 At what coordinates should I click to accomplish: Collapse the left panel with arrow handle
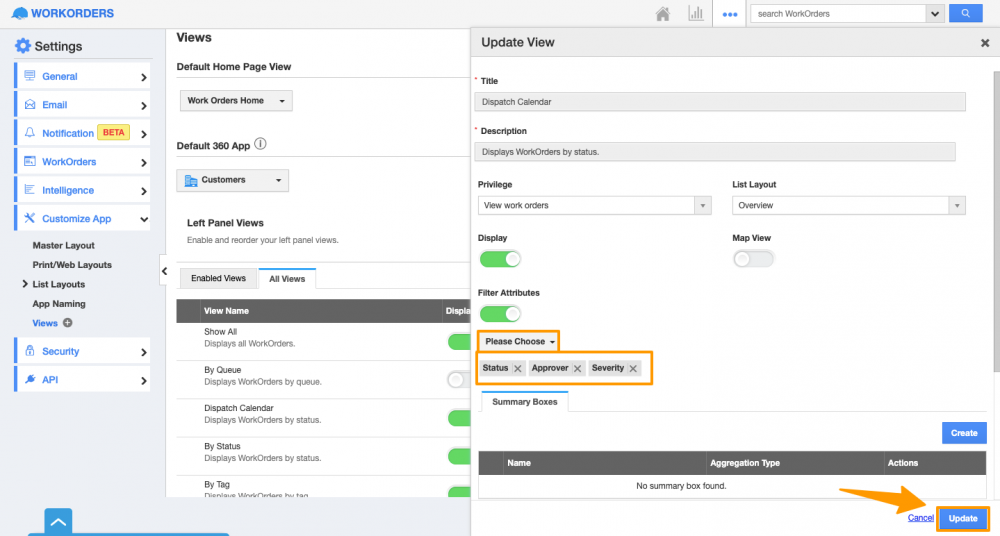[164, 271]
